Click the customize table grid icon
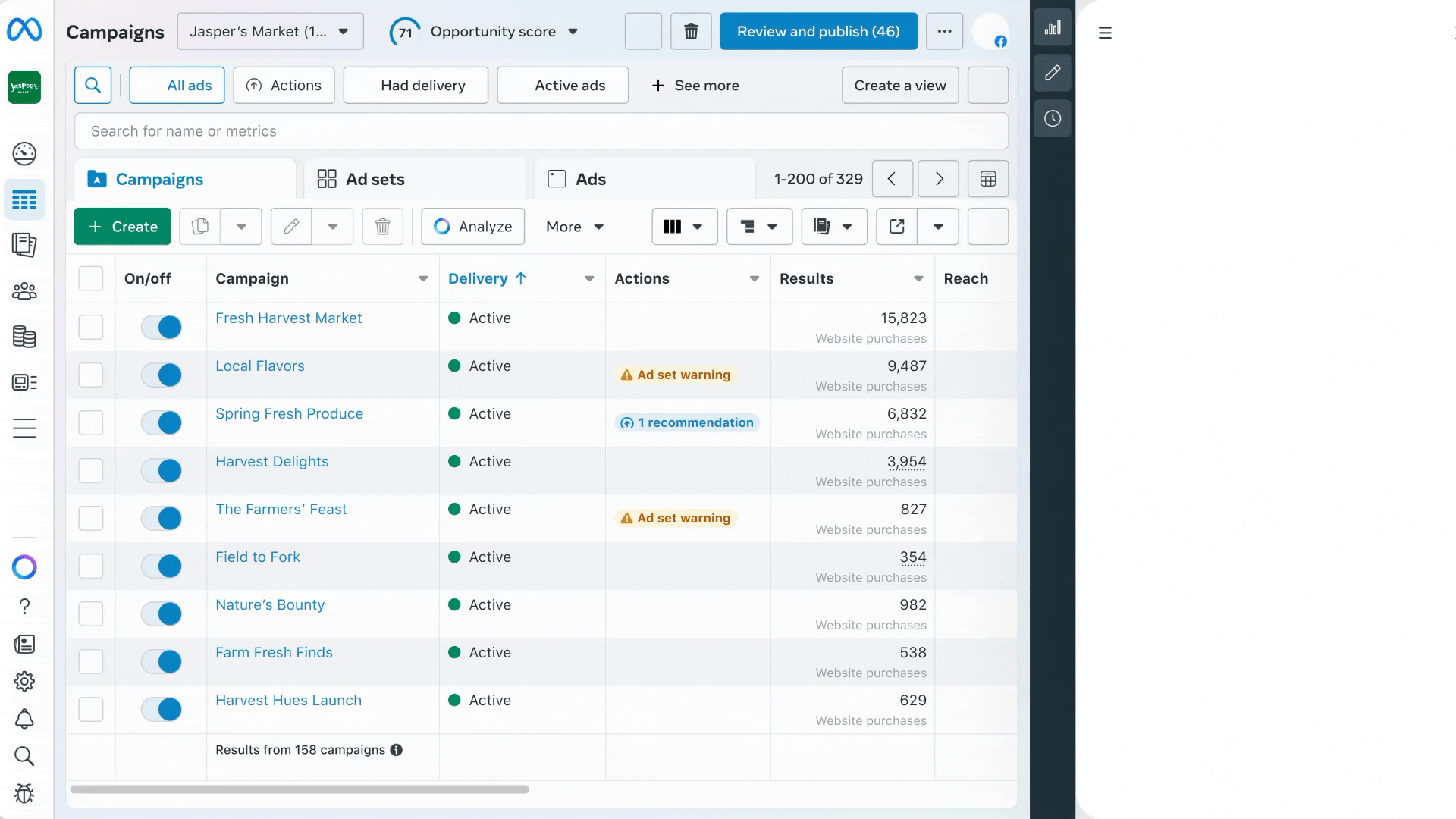 click(x=987, y=179)
